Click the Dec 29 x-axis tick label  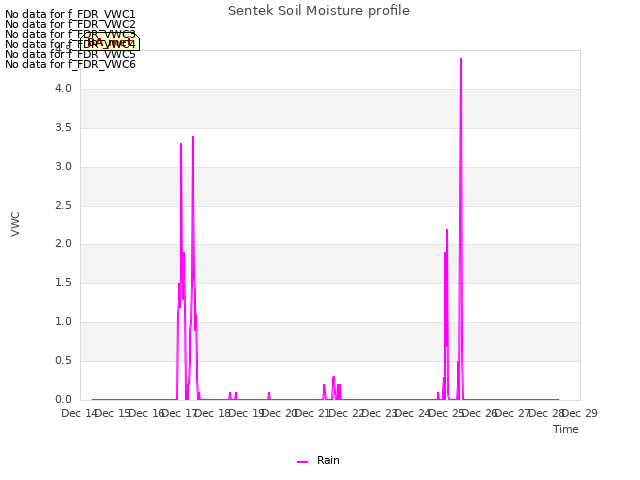[x=580, y=413]
